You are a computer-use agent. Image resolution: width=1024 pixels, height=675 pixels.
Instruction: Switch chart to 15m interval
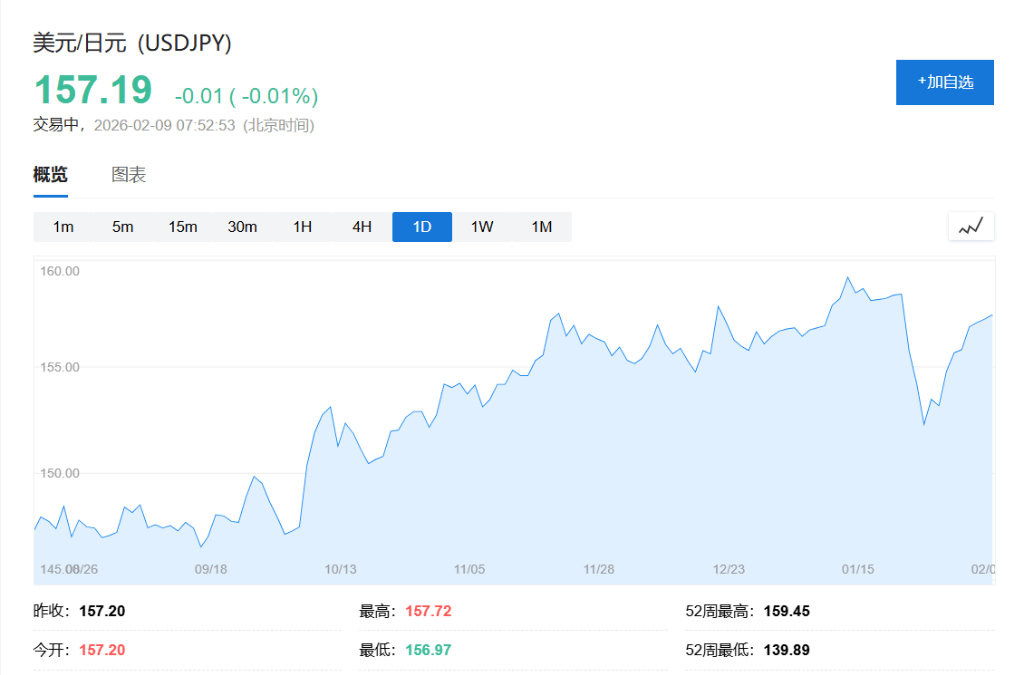[x=183, y=227]
